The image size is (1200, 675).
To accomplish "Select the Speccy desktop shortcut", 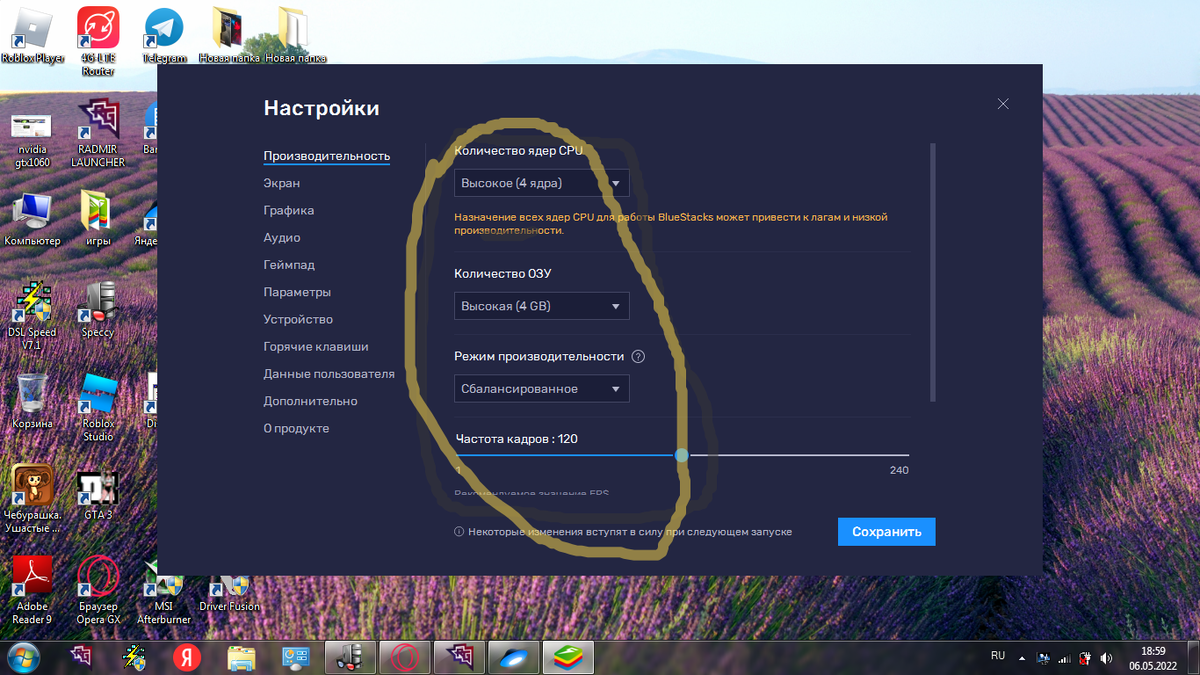I will pyautogui.click(x=98, y=309).
